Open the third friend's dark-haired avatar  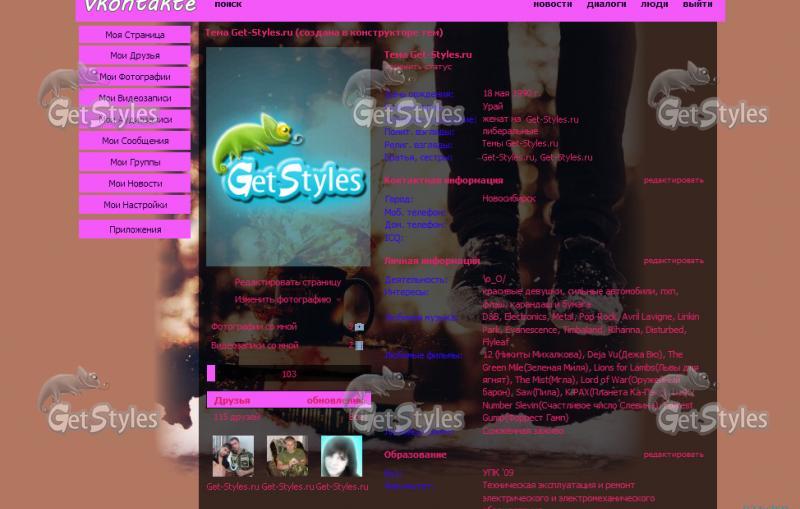341,456
